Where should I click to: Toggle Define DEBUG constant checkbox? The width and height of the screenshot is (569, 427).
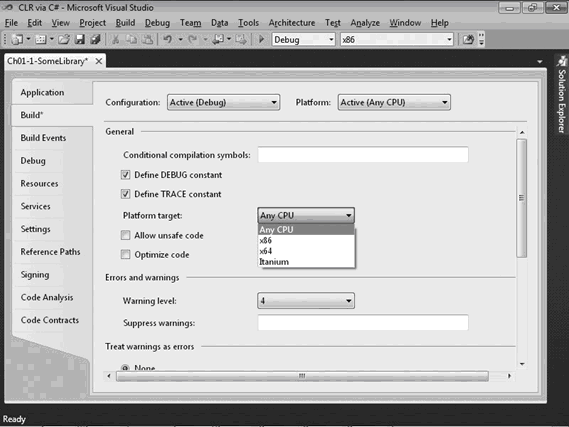(126, 175)
